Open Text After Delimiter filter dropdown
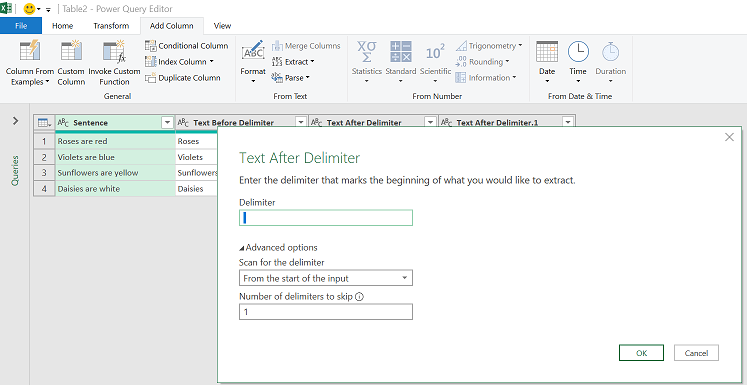The image size is (747, 385). [x=430, y=123]
